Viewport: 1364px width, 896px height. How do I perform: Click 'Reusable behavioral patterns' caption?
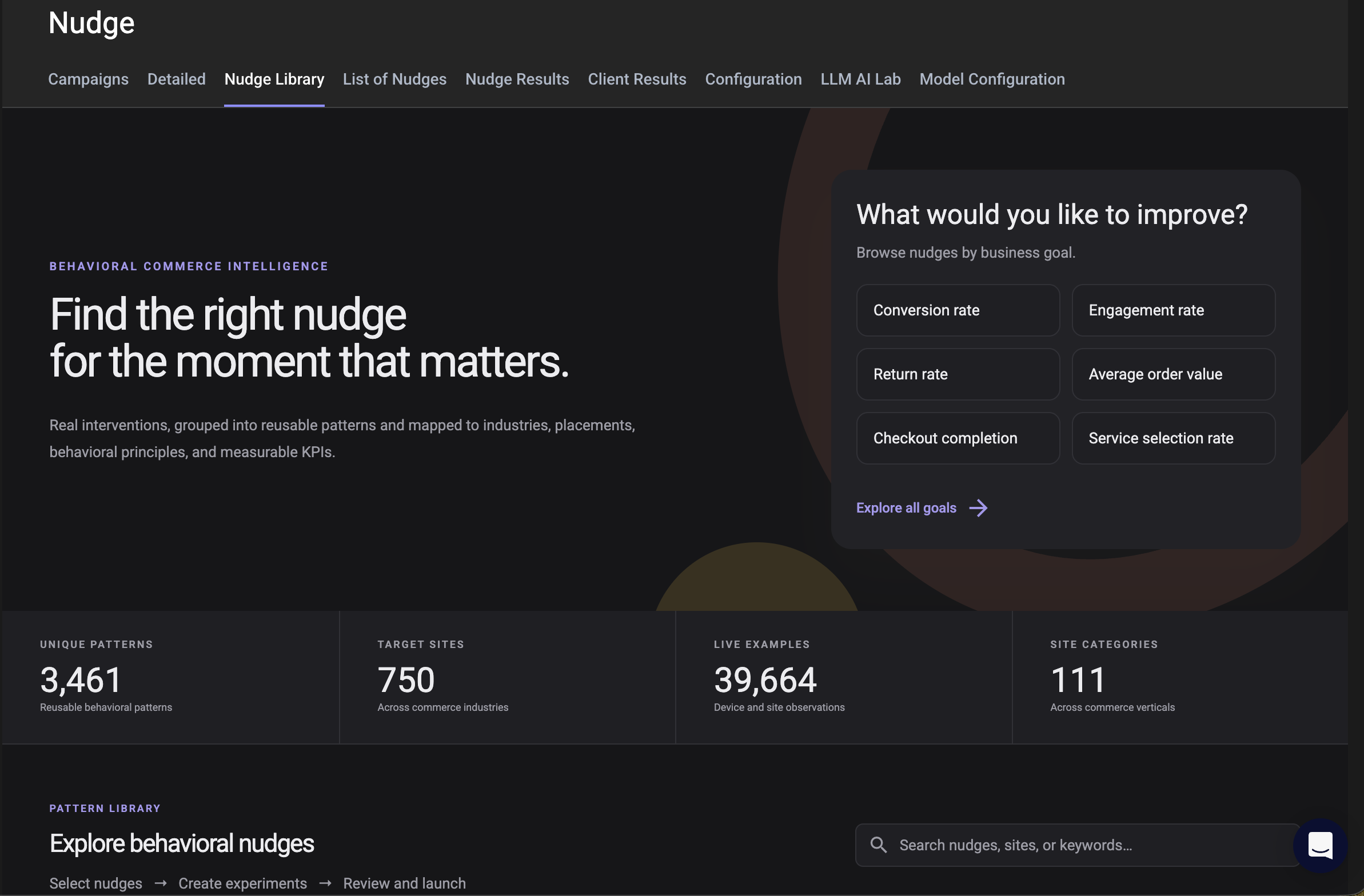click(x=106, y=707)
